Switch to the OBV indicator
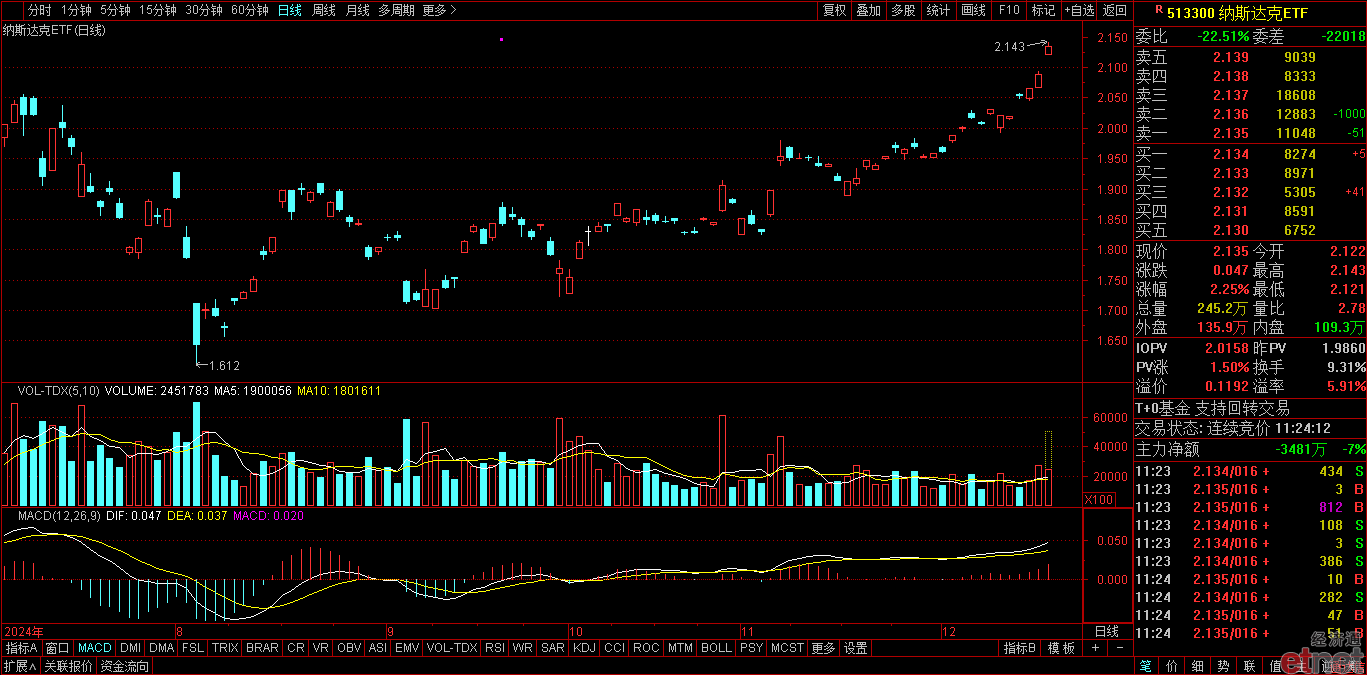 click(349, 648)
